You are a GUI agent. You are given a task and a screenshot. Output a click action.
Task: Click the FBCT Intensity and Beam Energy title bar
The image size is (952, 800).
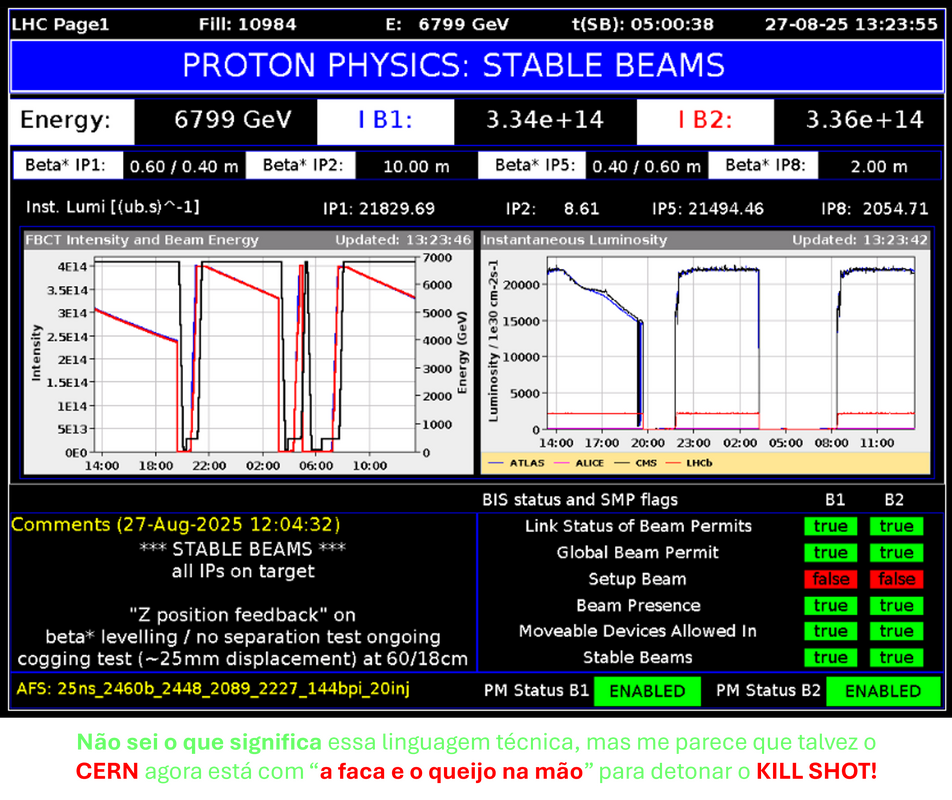click(247, 240)
